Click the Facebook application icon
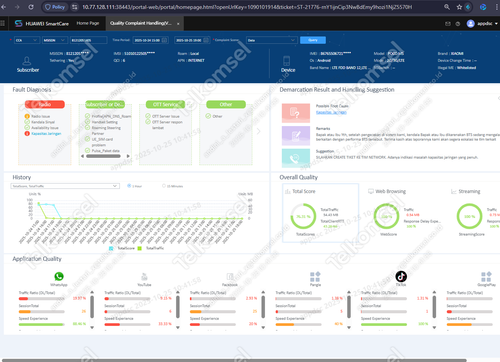 (x=230, y=277)
